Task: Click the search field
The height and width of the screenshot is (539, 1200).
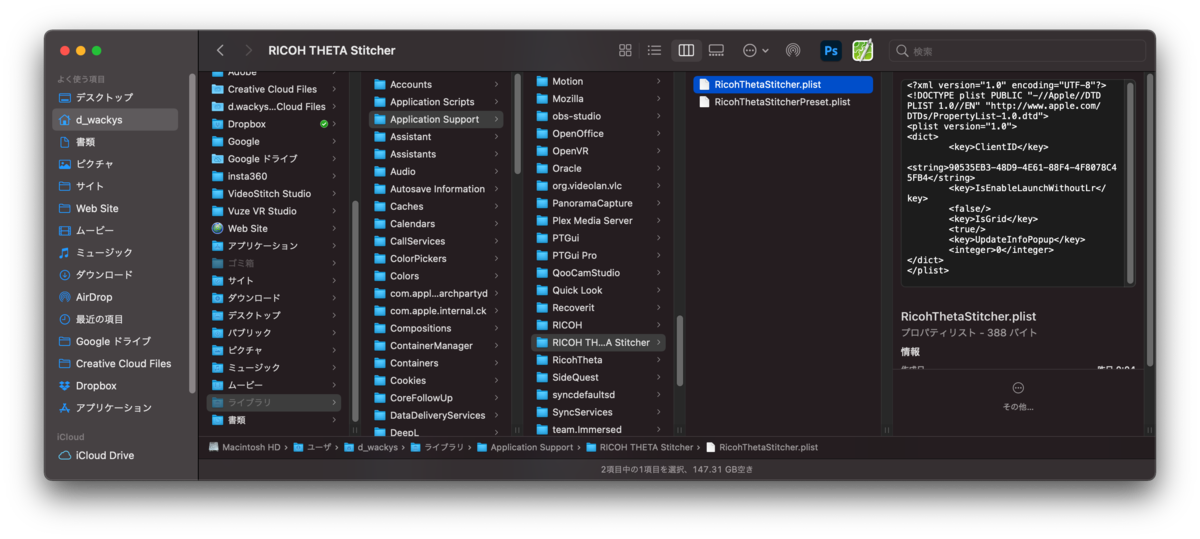Action: [x=1017, y=51]
